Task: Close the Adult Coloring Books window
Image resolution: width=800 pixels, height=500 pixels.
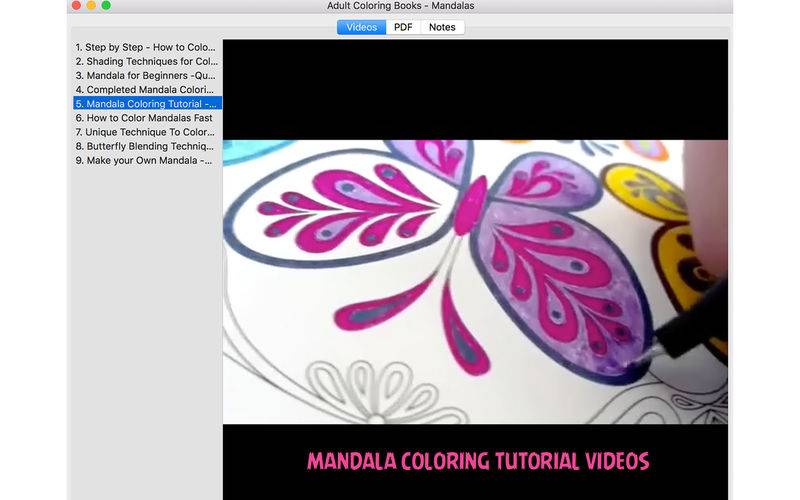Action: 76,6
